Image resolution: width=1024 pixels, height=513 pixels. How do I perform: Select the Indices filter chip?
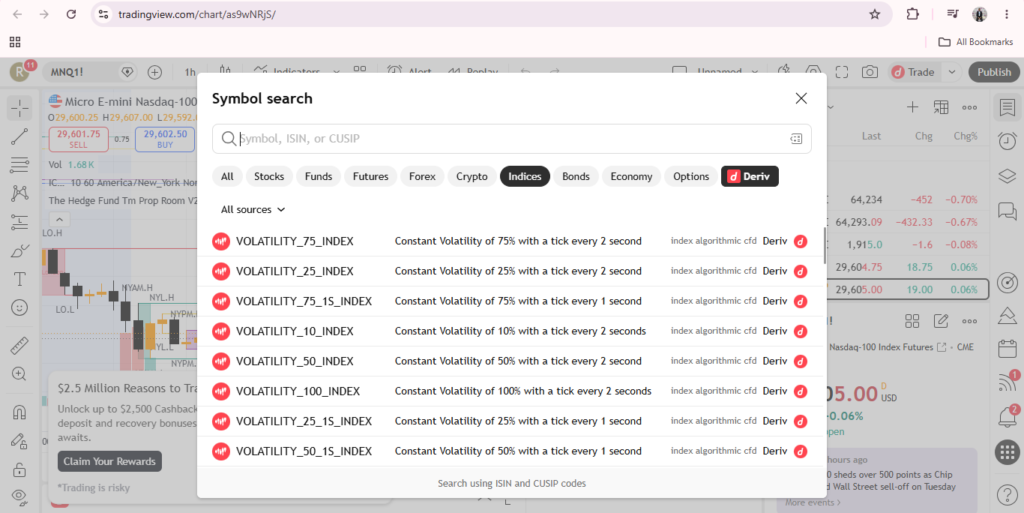(x=525, y=176)
